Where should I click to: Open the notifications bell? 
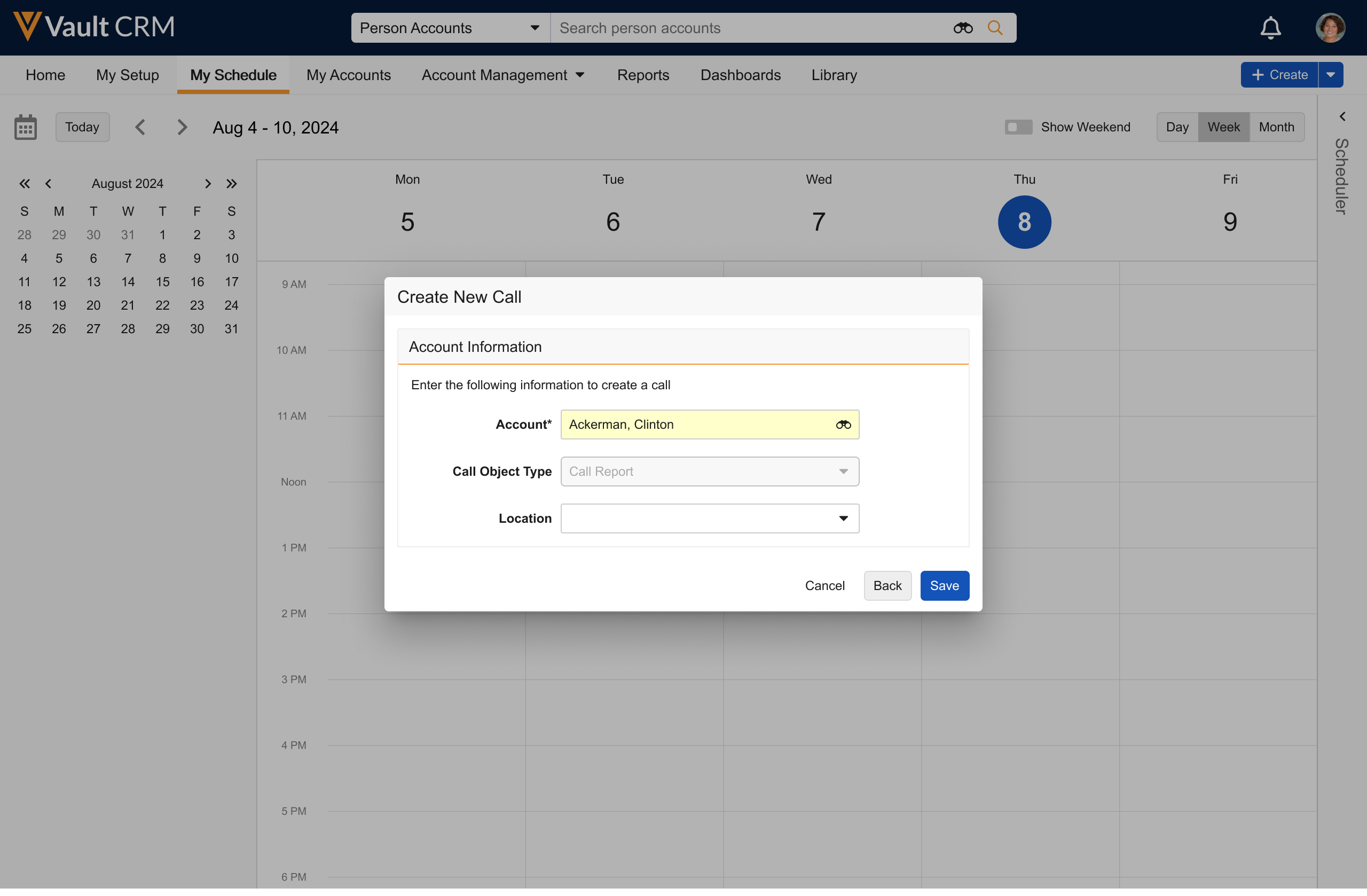click(x=1270, y=28)
